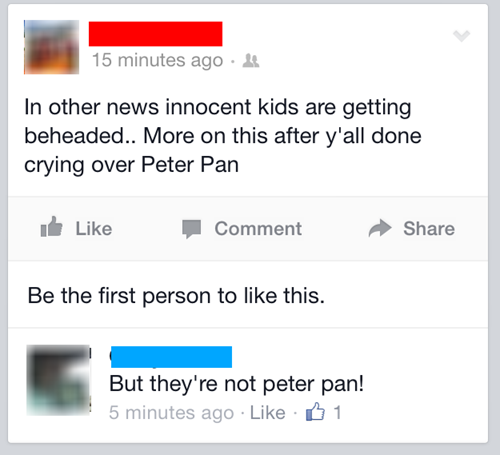This screenshot has height=455, width=500.
Task: Click the speech bubble Comment icon
Action: (x=191, y=229)
